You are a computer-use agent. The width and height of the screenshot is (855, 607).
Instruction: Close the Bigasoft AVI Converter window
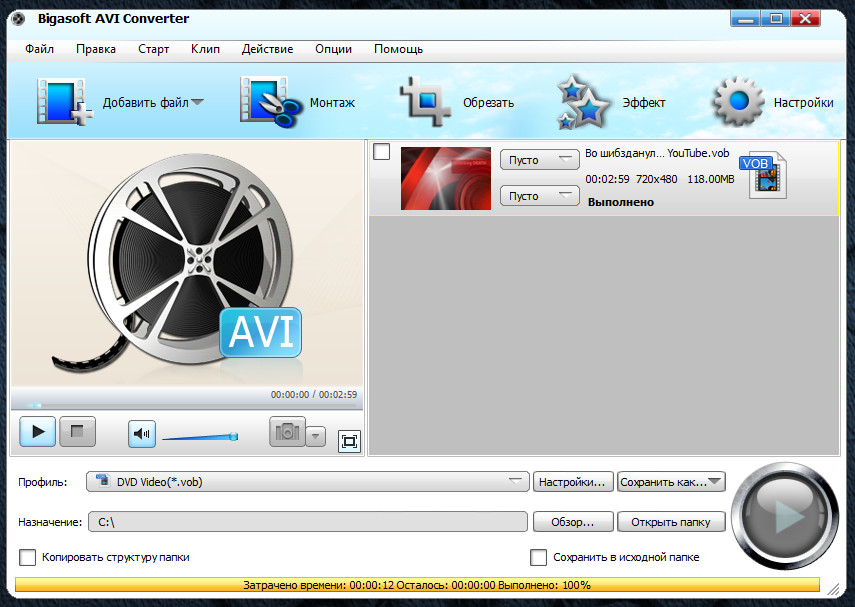click(805, 19)
